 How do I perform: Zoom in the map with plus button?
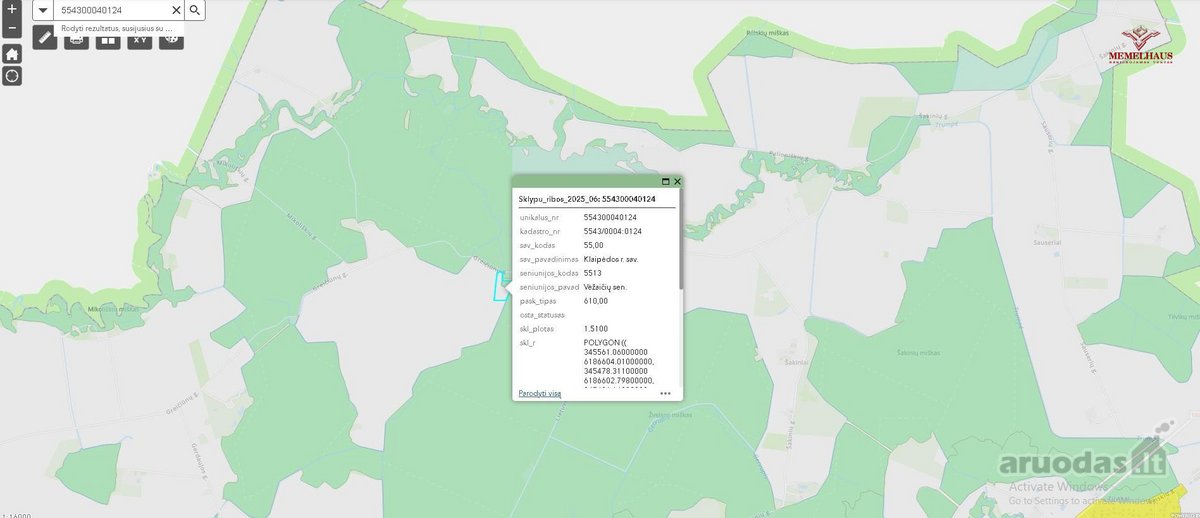tap(11, 8)
